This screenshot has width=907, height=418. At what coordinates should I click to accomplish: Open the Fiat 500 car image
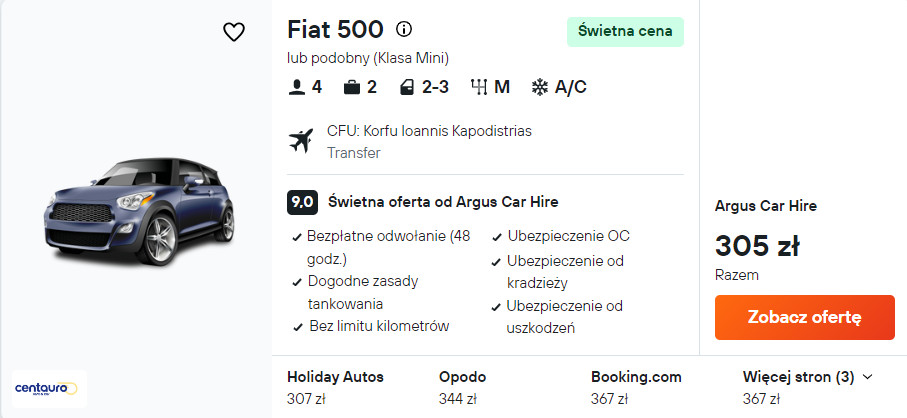click(x=138, y=212)
